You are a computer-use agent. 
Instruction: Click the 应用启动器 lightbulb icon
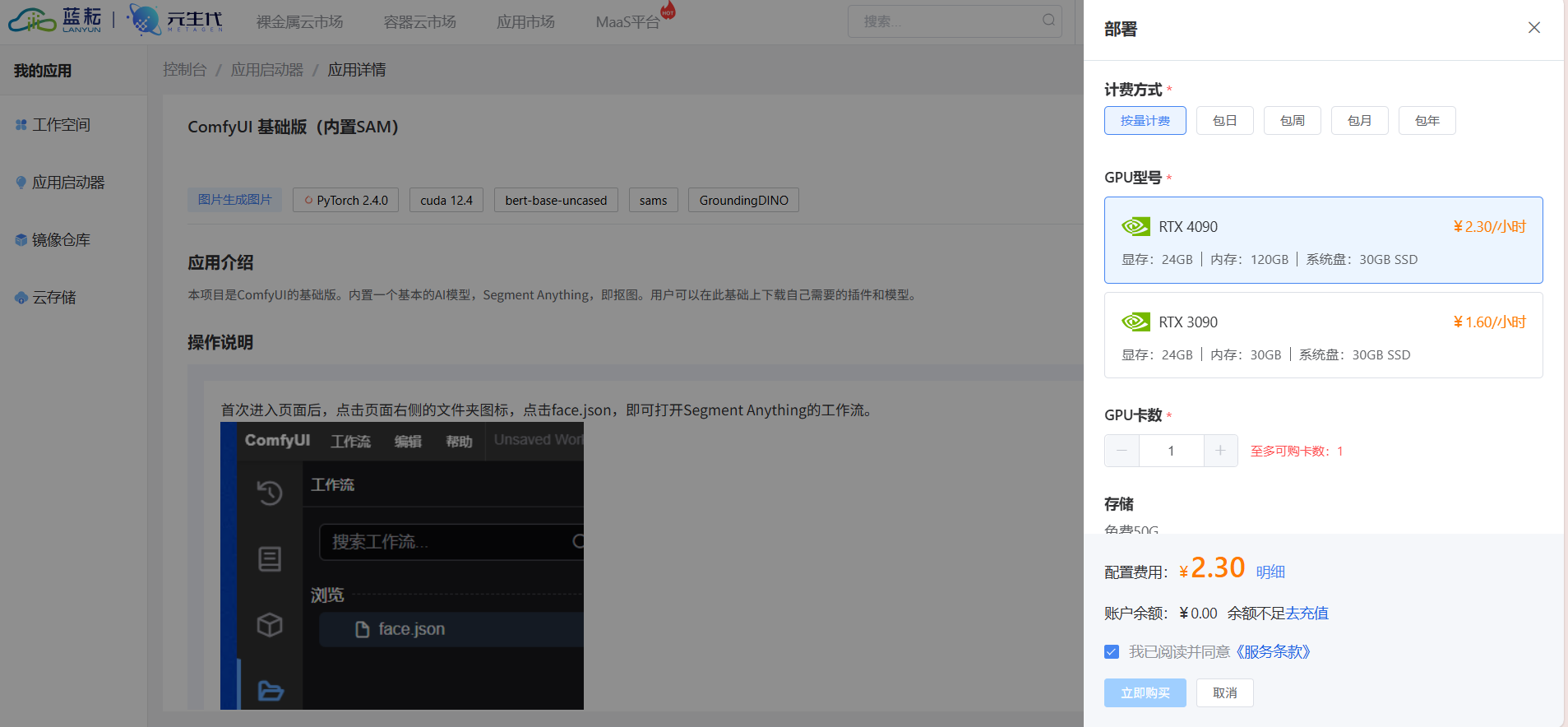[21, 183]
